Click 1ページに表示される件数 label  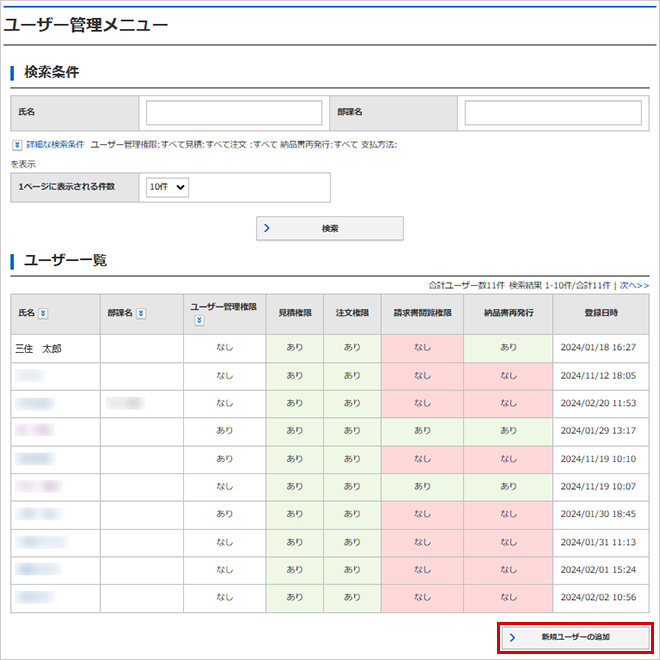click(67, 187)
